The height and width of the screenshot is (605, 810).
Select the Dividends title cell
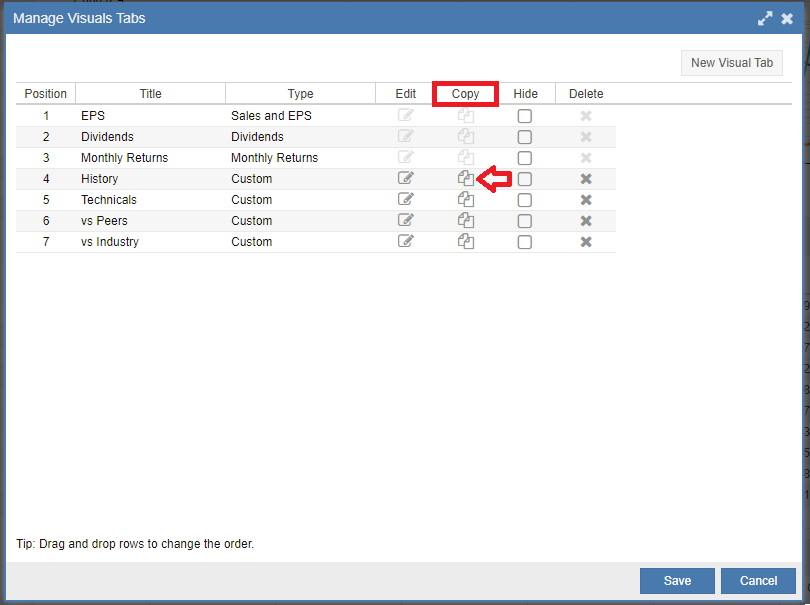tap(150, 137)
